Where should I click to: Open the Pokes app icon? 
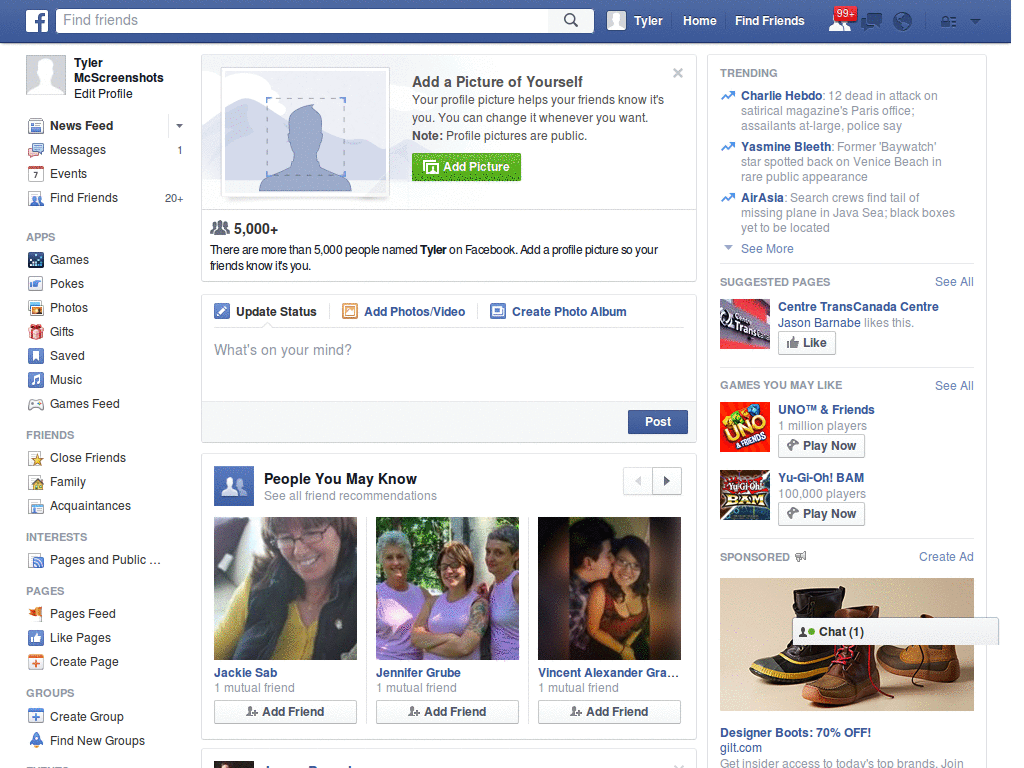pos(36,284)
